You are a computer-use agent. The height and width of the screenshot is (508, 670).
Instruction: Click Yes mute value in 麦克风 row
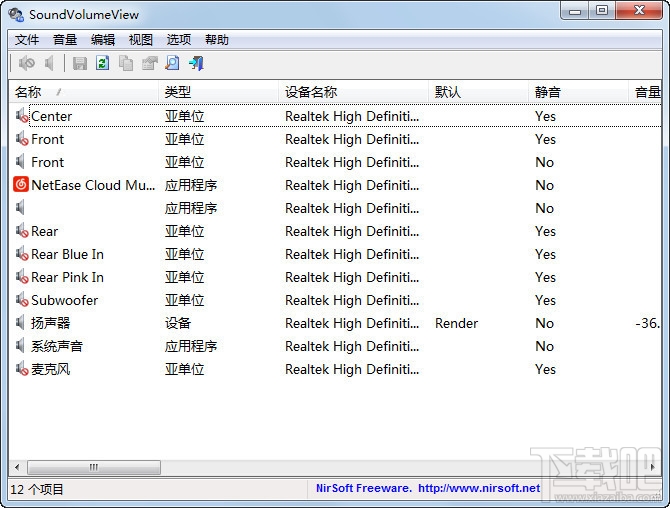point(545,369)
